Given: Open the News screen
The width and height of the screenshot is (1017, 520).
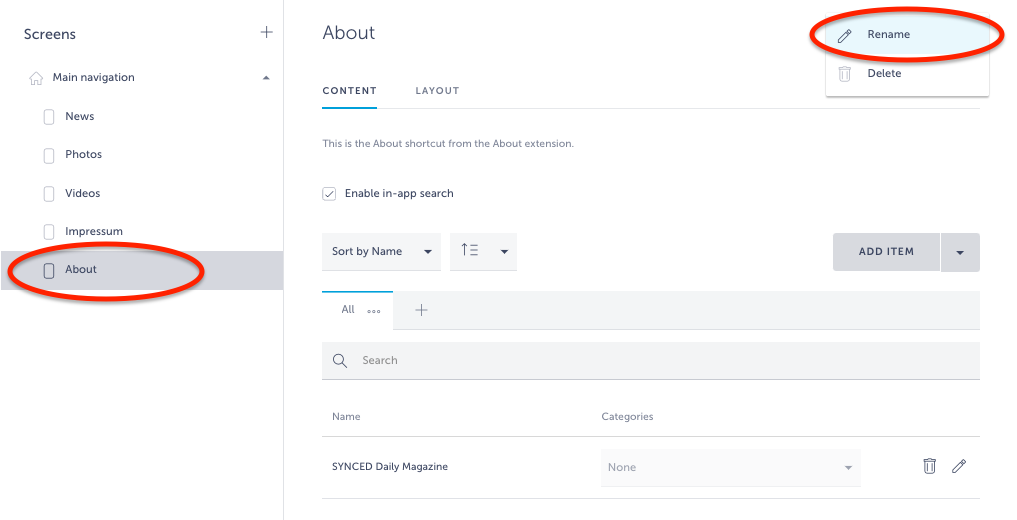Looking at the screenshot, I should pyautogui.click(x=80, y=116).
